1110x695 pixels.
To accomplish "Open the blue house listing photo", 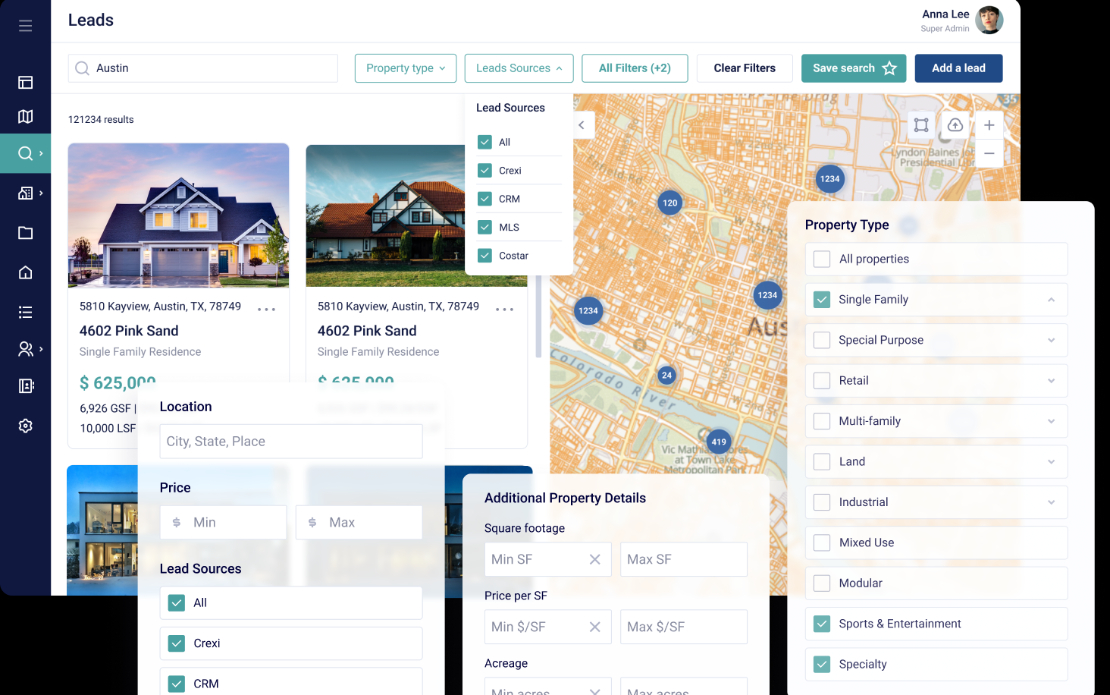I will tap(178, 215).
